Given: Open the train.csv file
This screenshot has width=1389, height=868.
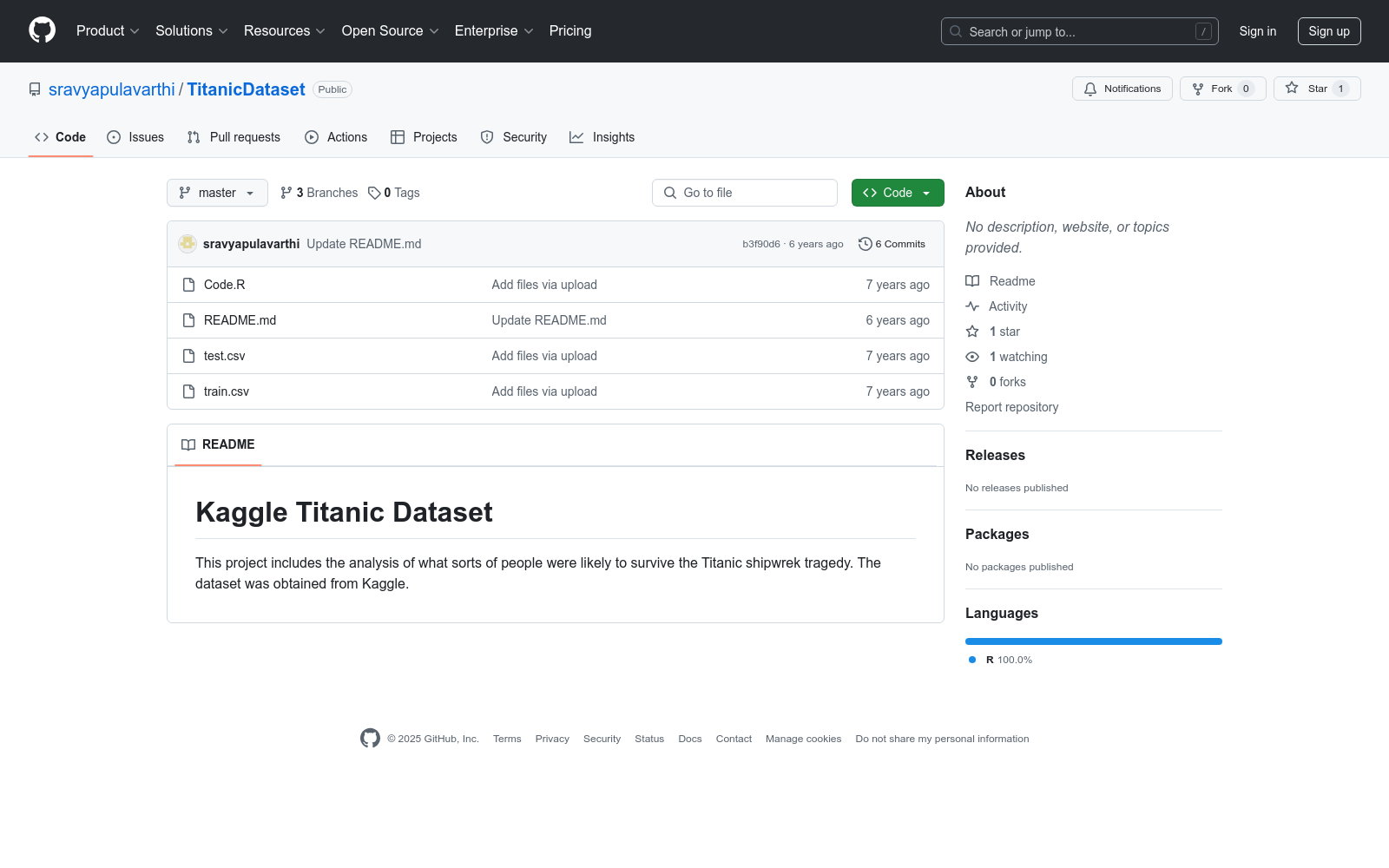Looking at the screenshot, I should coord(227,391).
